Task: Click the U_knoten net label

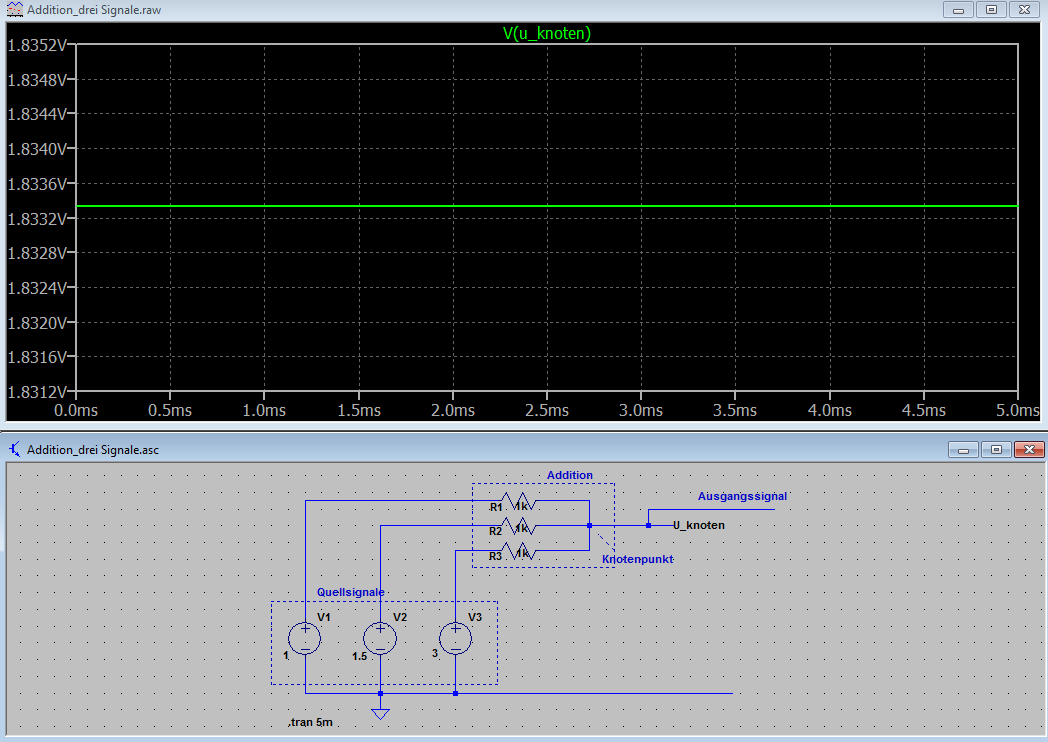Action: pos(698,525)
